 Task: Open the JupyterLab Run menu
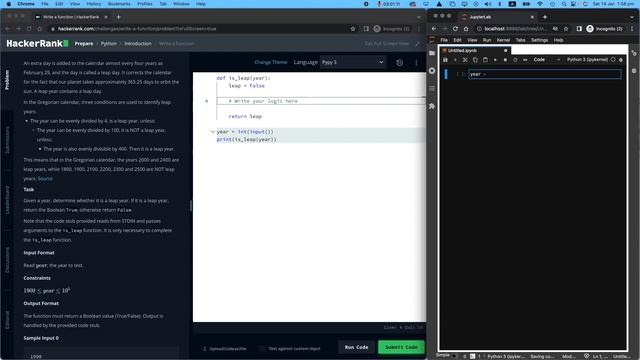(x=487, y=40)
